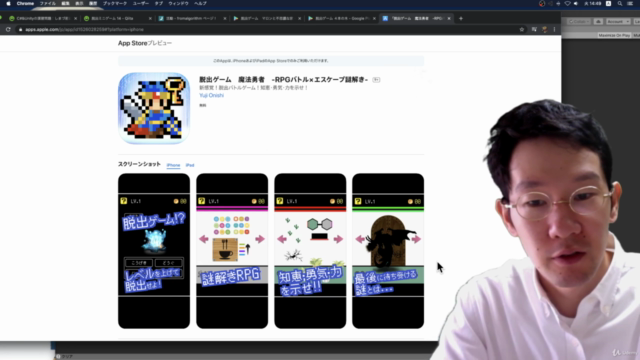Close the Qiita tab

point(150,18)
